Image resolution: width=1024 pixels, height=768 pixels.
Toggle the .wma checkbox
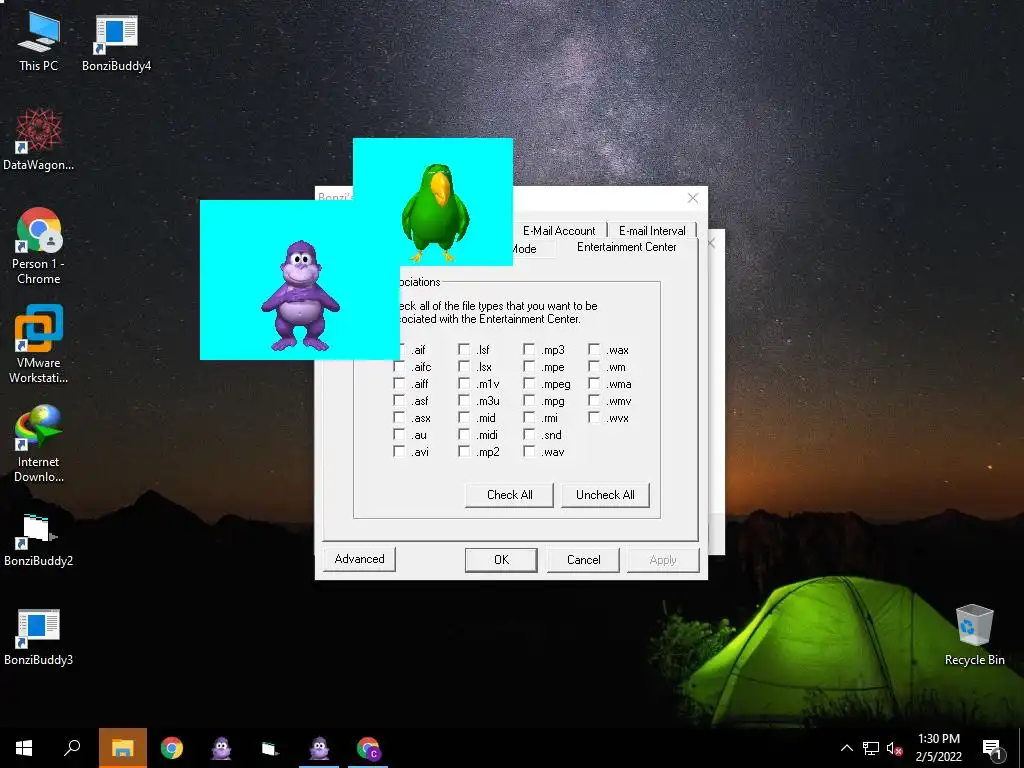(594, 383)
